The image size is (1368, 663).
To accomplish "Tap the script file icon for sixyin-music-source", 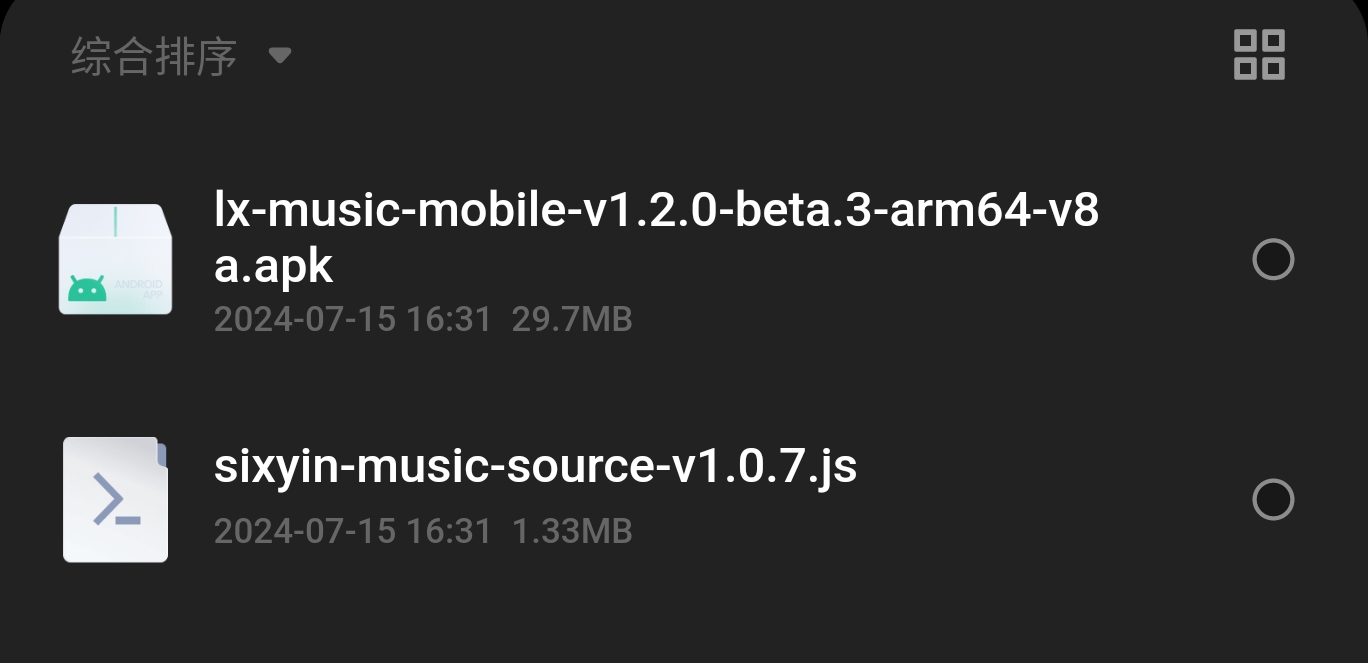I will [x=115, y=499].
